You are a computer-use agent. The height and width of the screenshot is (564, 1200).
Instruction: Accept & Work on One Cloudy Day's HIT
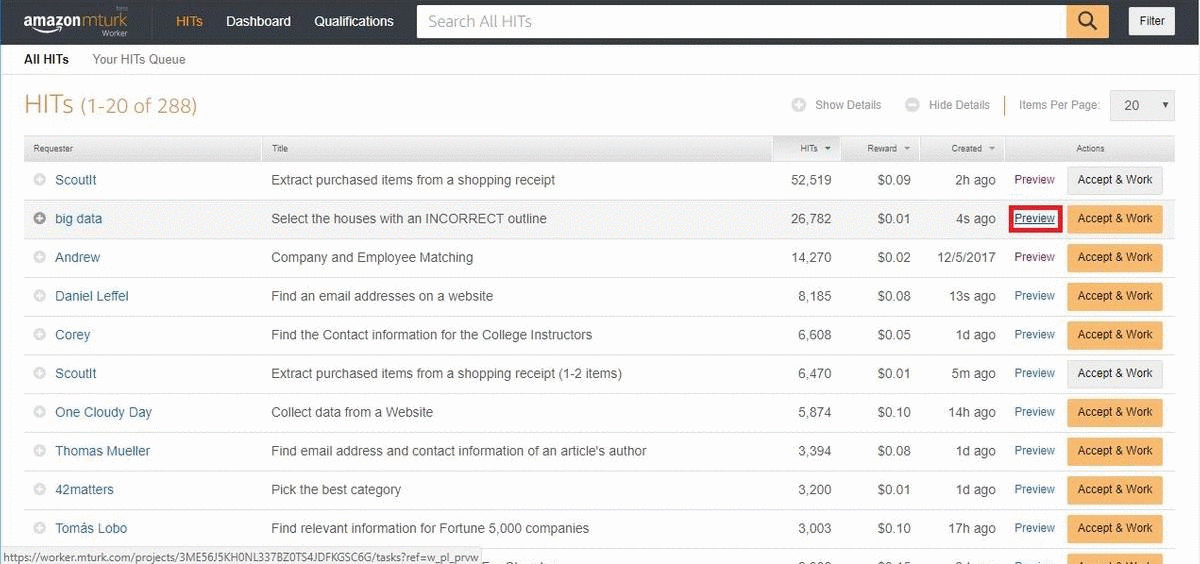tap(1115, 412)
